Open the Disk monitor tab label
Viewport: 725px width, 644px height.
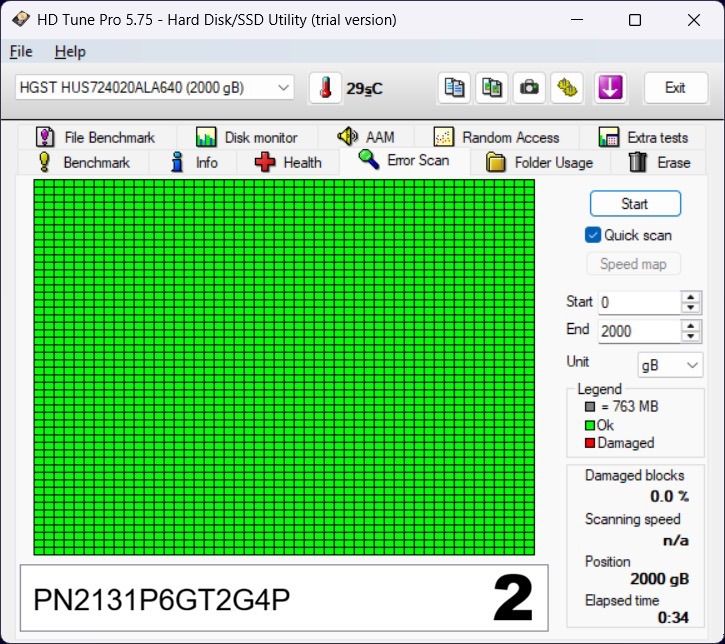pos(261,137)
